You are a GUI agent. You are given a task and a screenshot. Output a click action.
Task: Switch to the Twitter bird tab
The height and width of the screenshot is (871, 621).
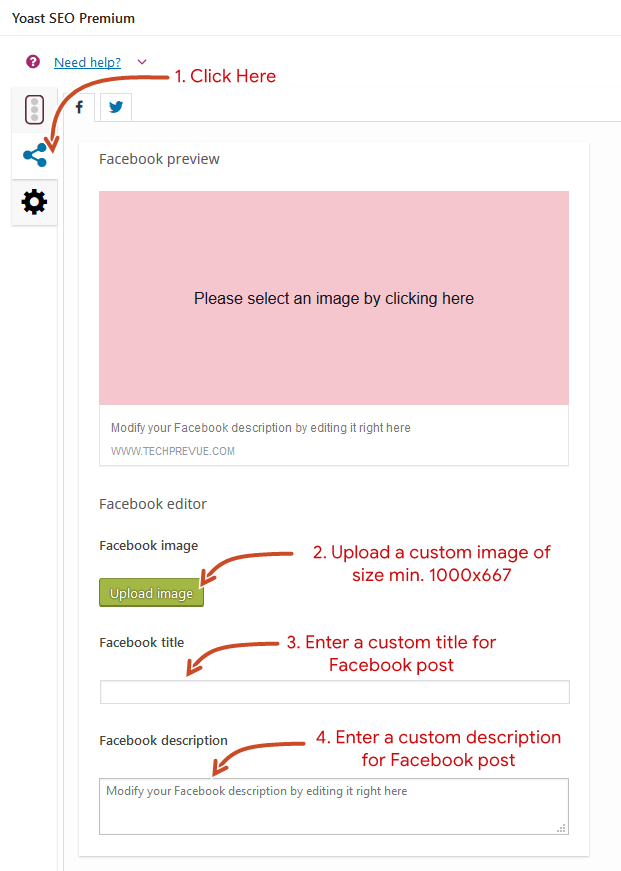(x=116, y=107)
